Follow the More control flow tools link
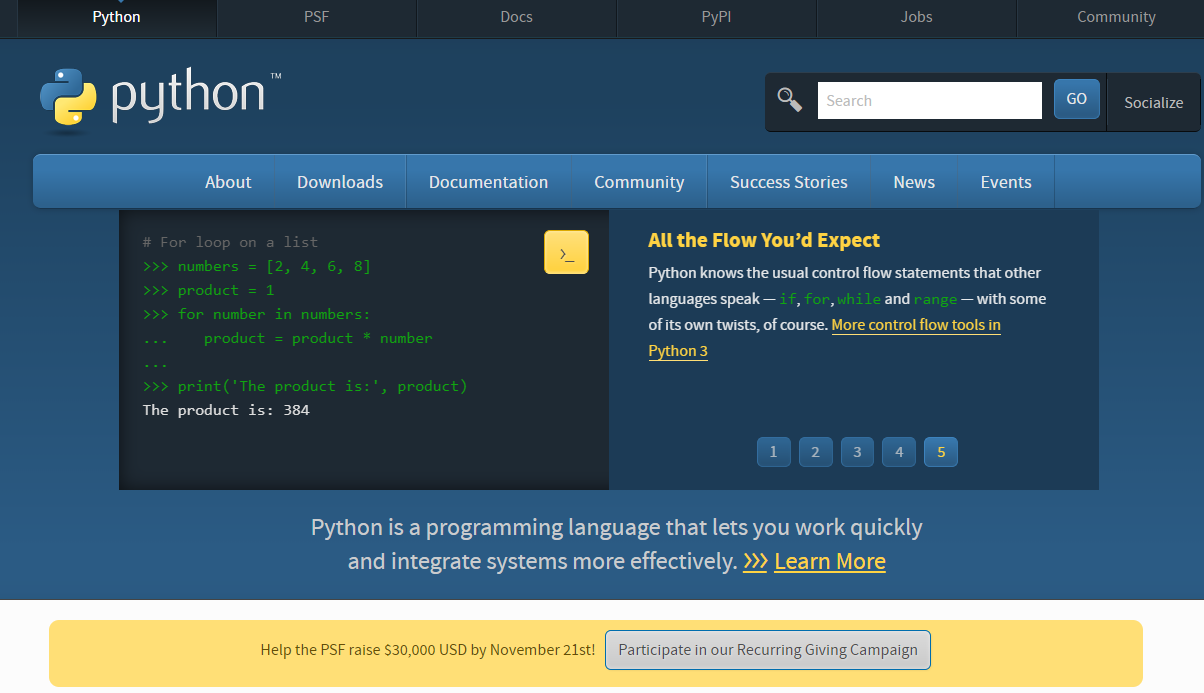Screen dimensions: 1204x693 pos(916,325)
